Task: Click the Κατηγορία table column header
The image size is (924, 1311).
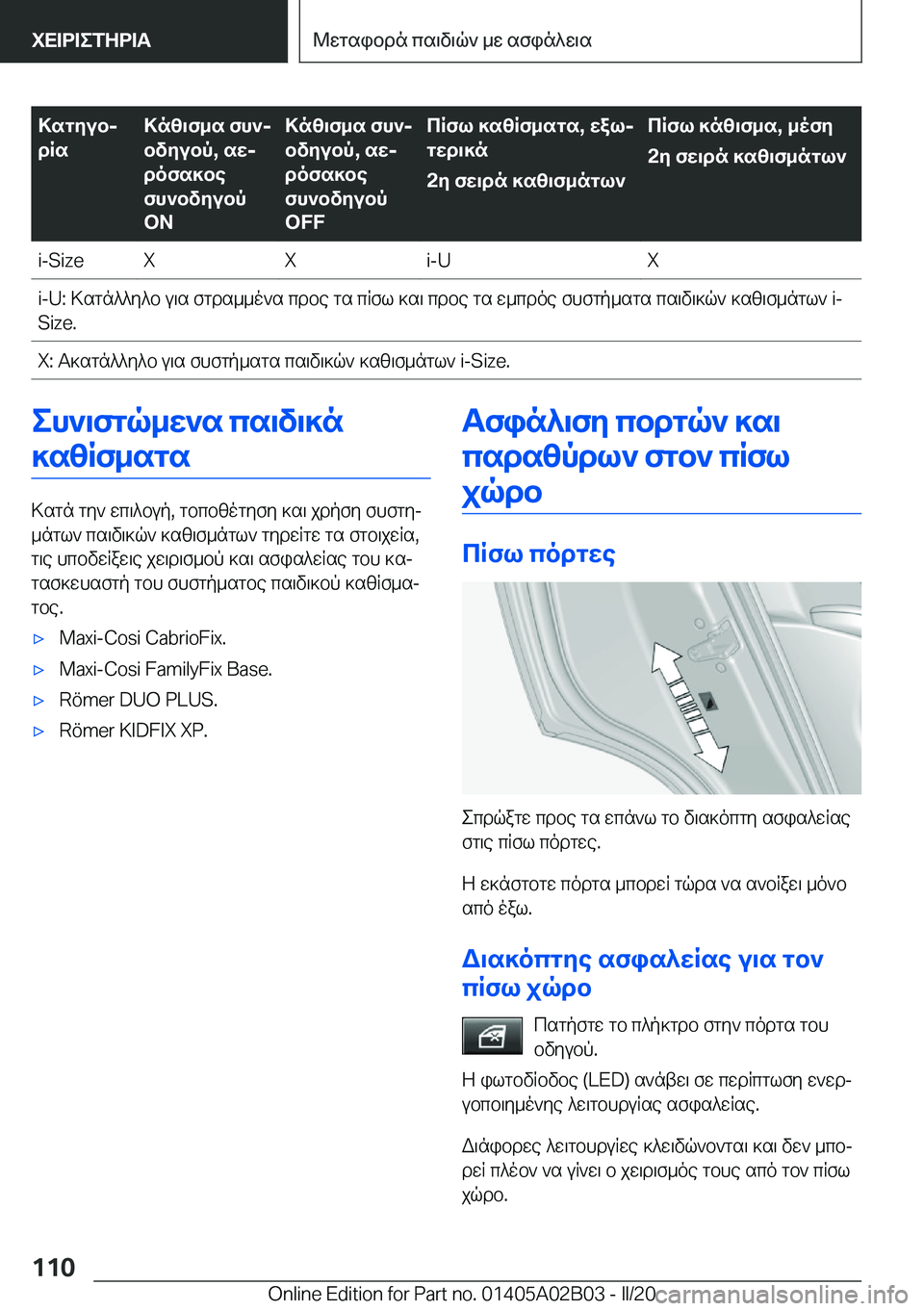Action: point(78,138)
